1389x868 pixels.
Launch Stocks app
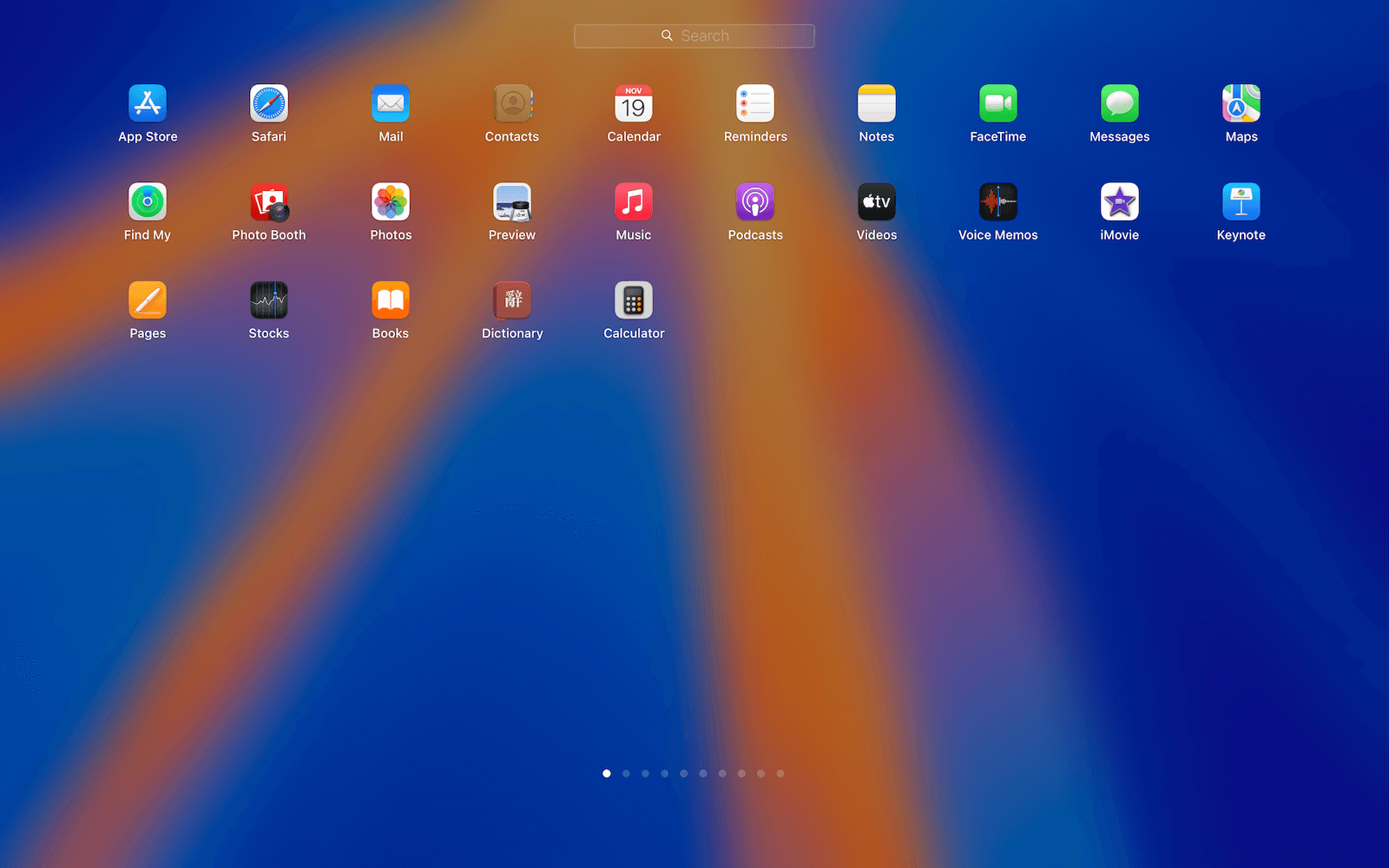click(269, 300)
